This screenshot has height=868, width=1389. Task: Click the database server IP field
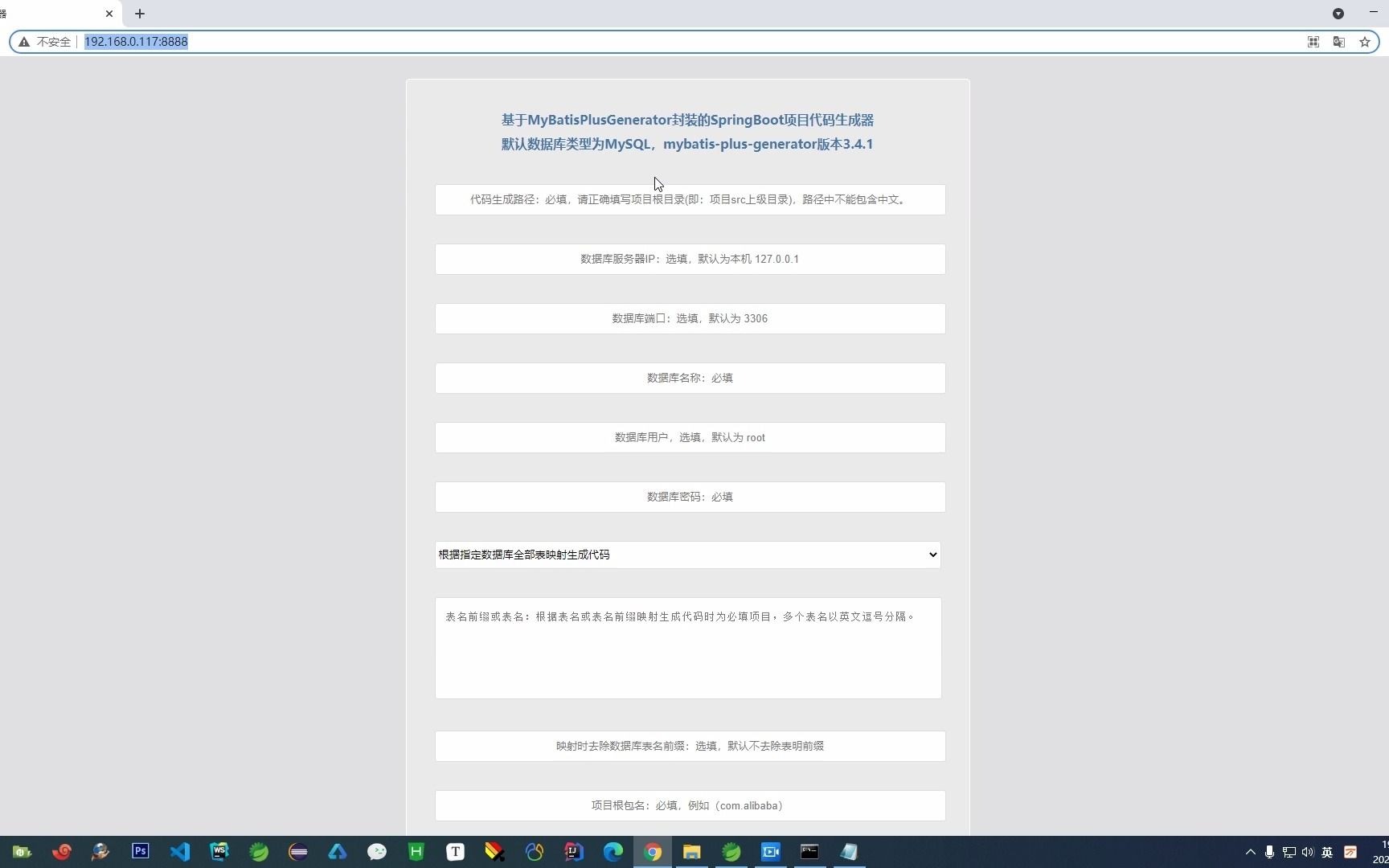point(690,259)
